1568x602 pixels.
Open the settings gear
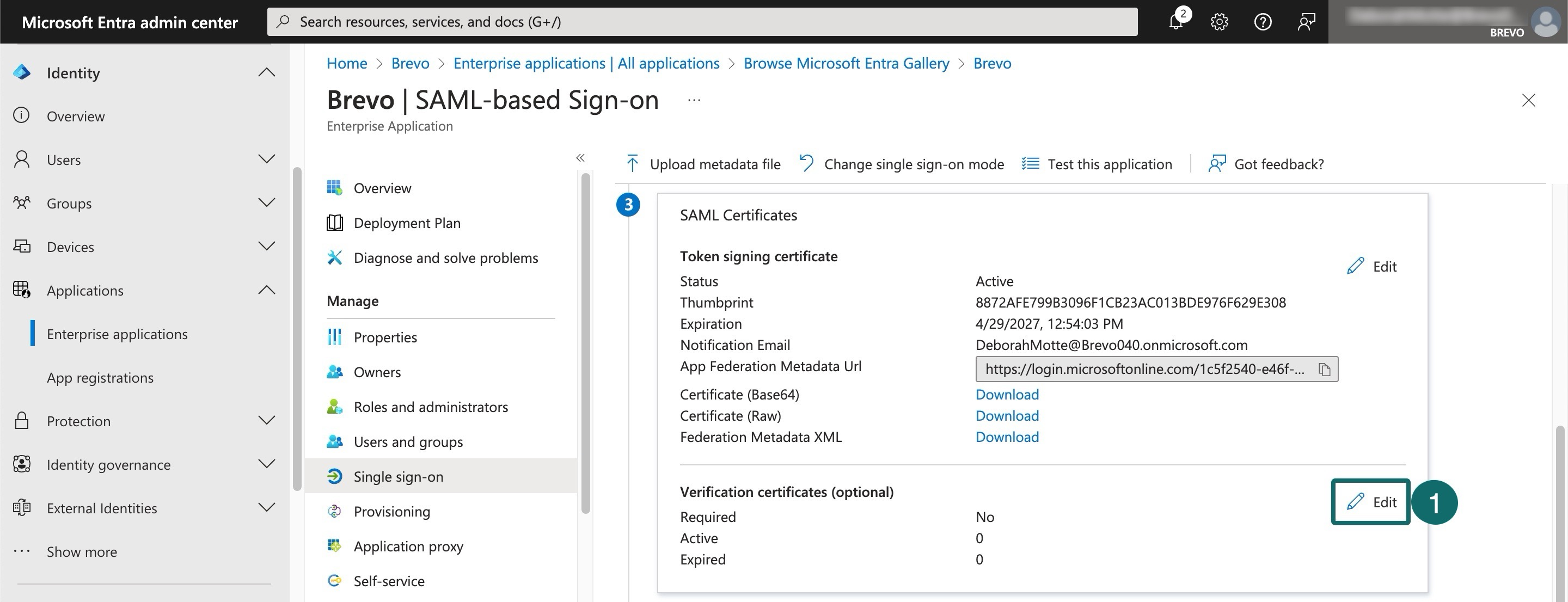(1219, 21)
